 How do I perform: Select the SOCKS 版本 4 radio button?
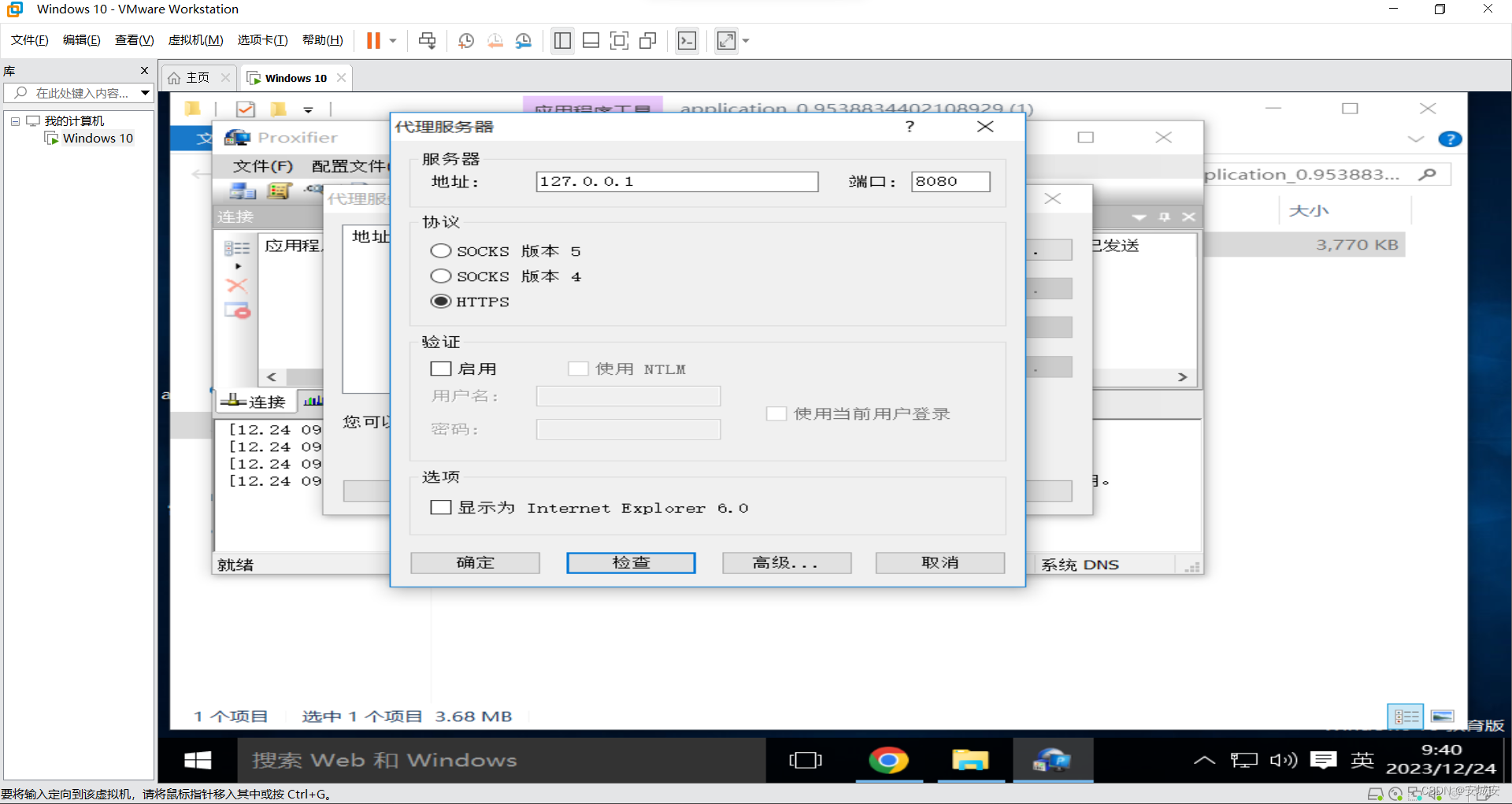(x=441, y=276)
